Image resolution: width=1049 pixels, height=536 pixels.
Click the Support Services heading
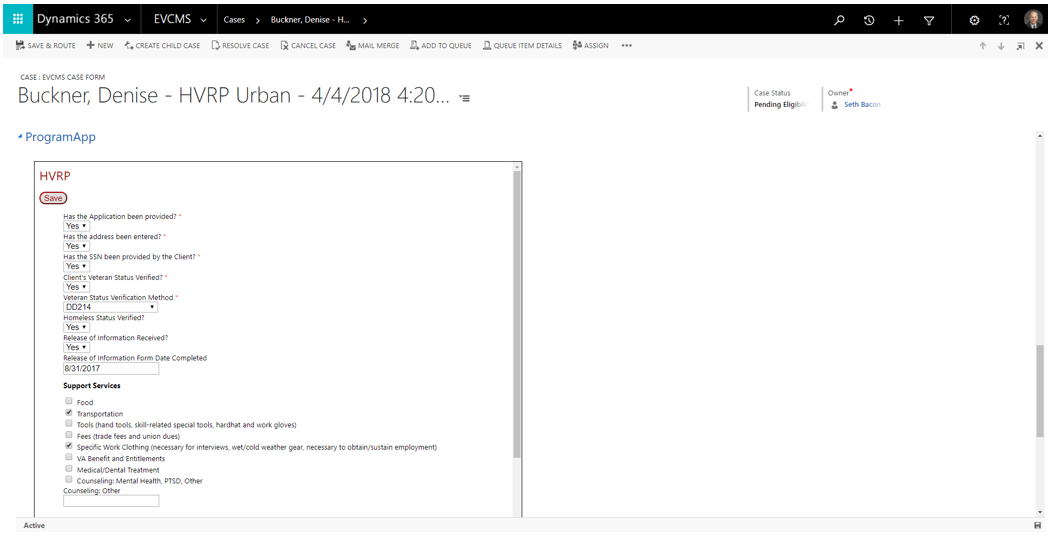[92, 386]
